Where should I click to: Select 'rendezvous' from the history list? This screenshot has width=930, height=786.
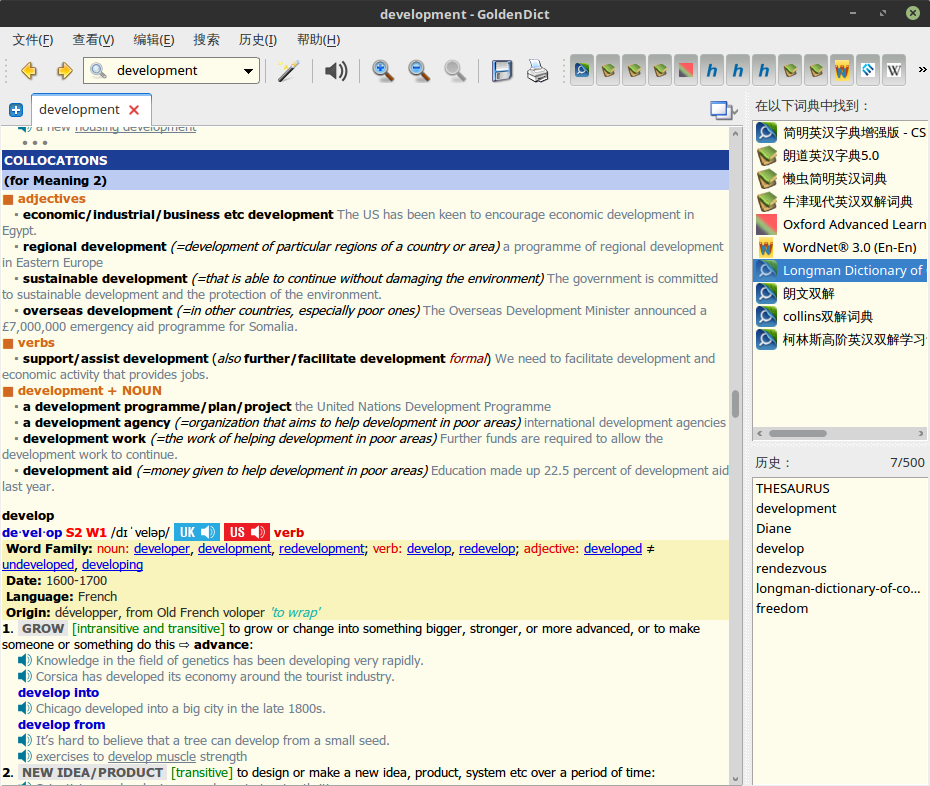point(791,568)
